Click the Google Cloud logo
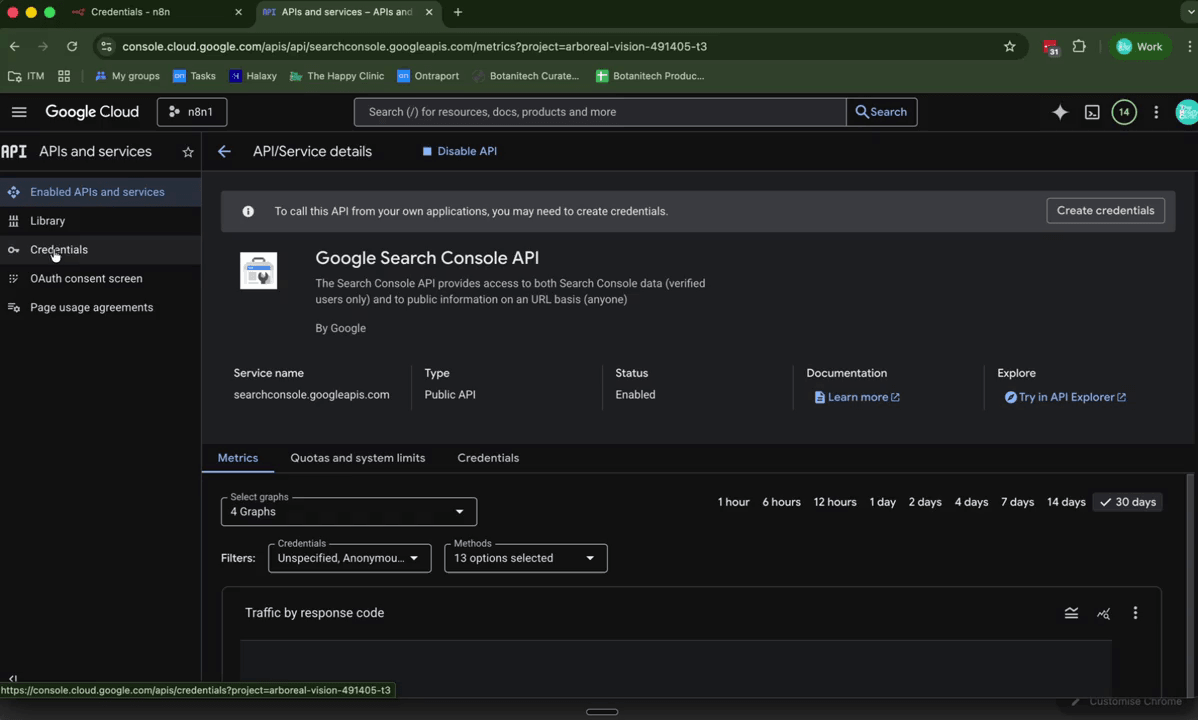This screenshot has height=720, width=1198. pos(92,111)
